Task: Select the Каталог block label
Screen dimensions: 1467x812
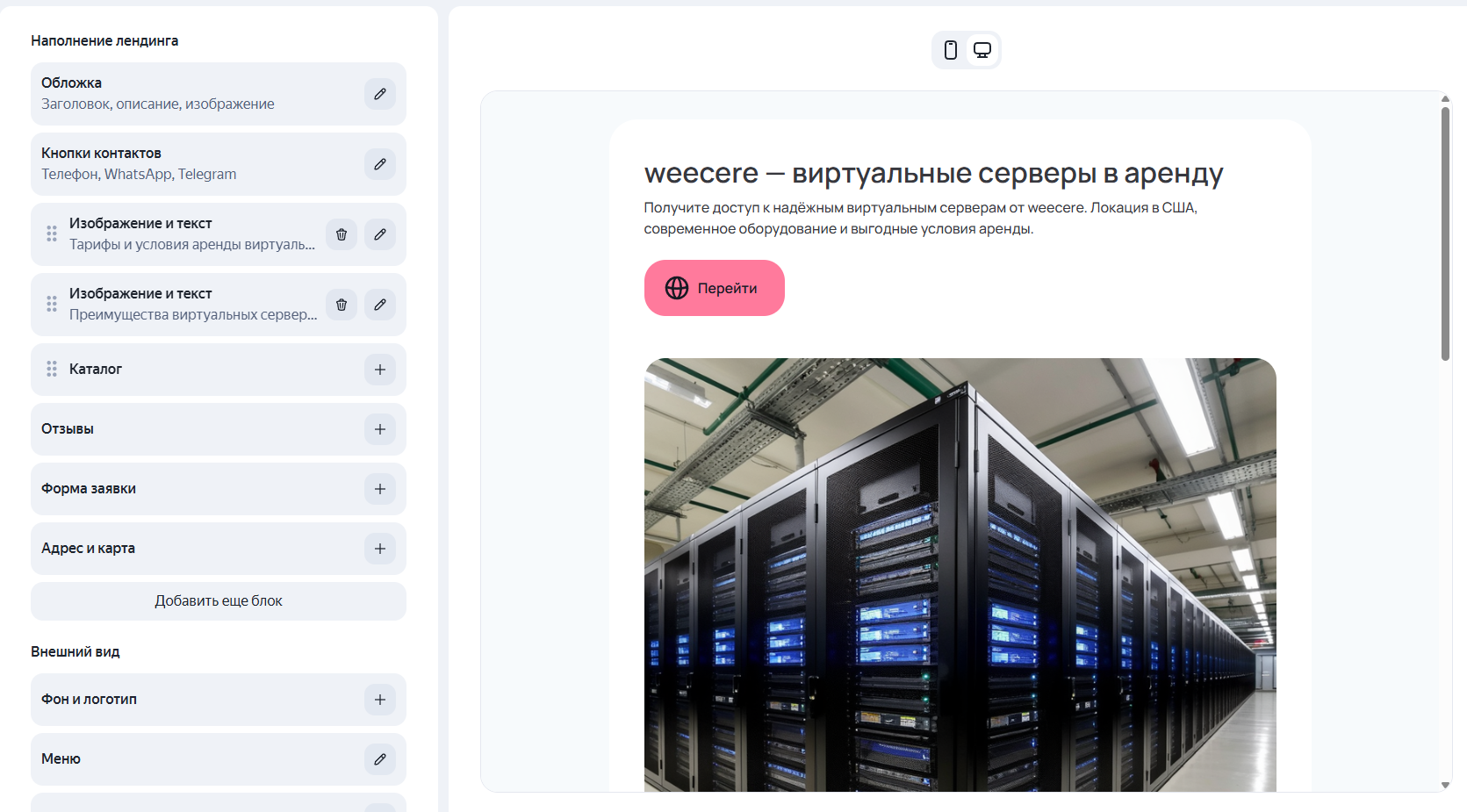Action: 96,370
